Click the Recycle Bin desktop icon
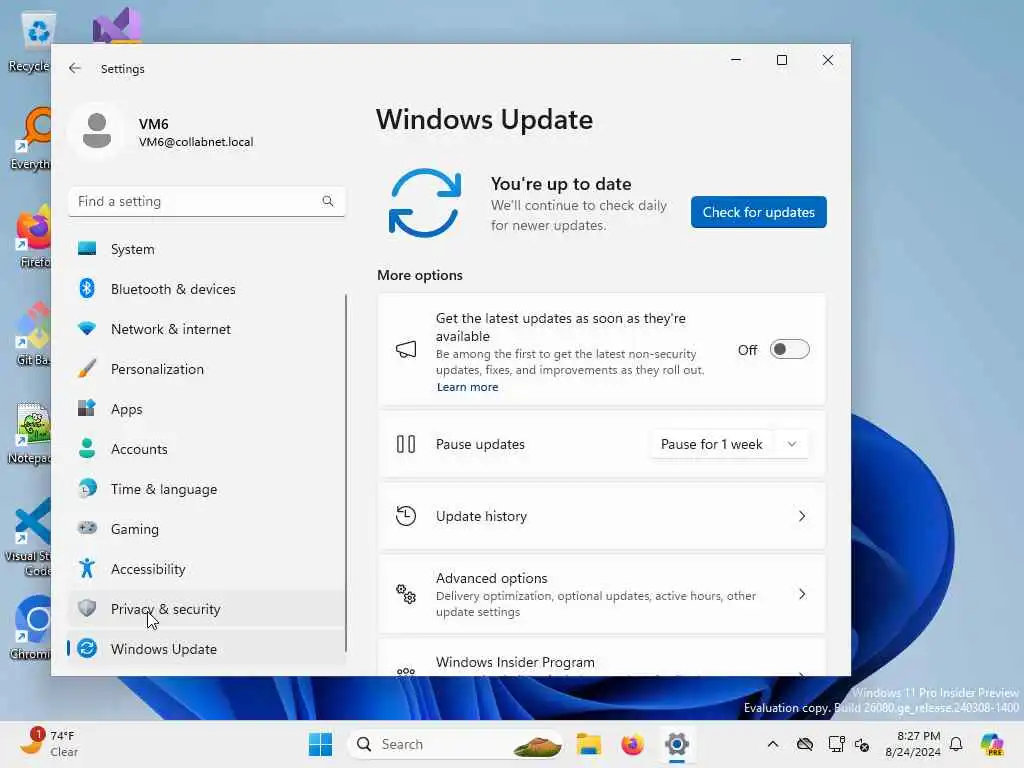This screenshot has width=1024, height=768. [x=31, y=43]
